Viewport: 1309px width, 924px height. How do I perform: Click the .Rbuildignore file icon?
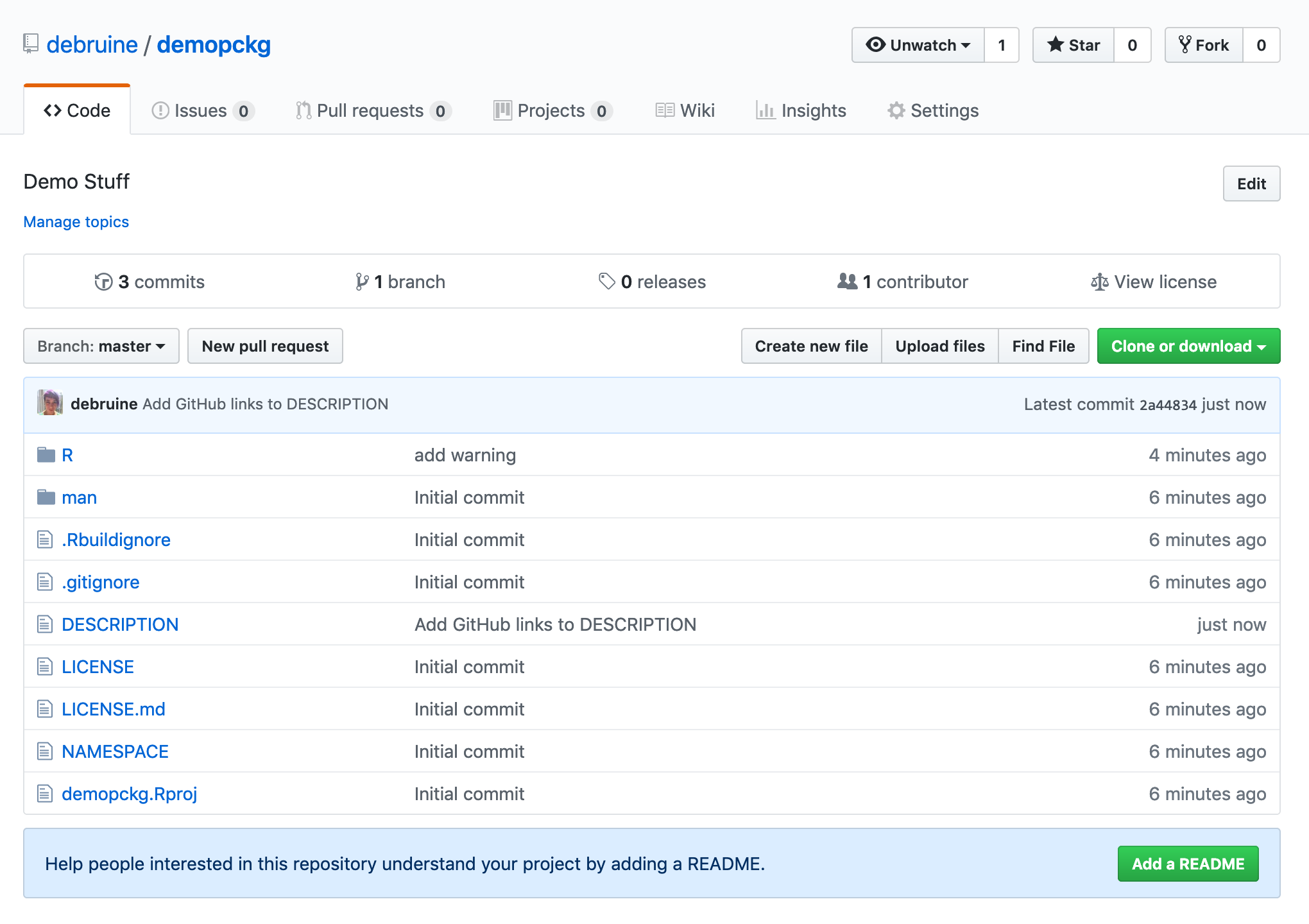(x=45, y=540)
